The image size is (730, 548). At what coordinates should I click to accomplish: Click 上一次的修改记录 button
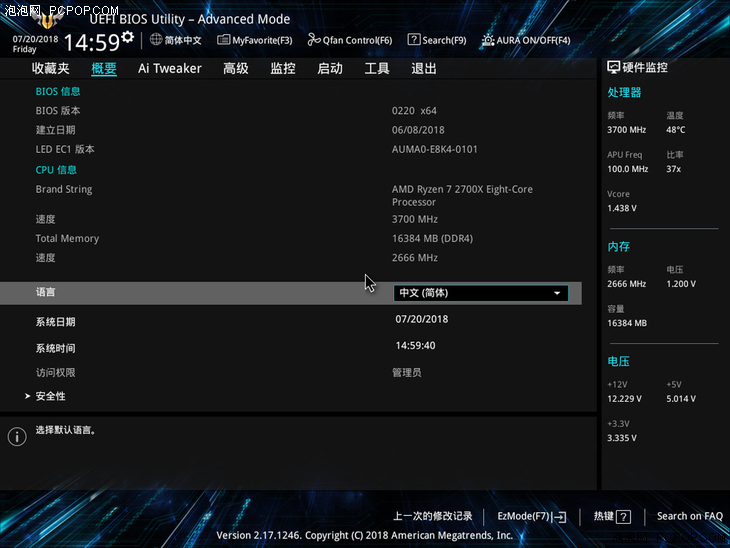[433, 516]
